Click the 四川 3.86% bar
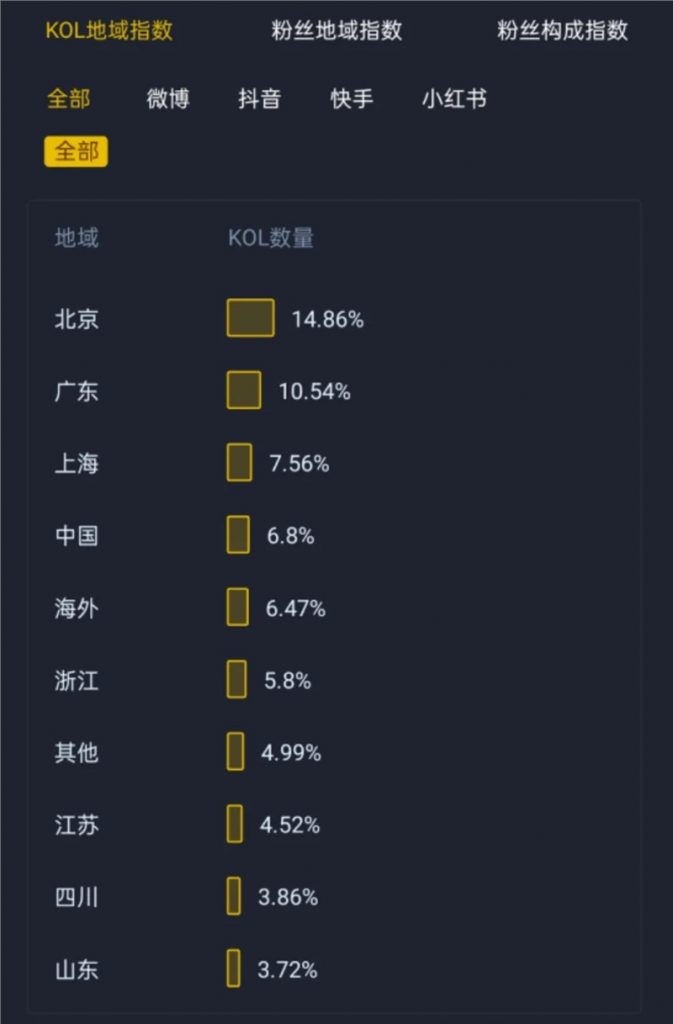This screenshot has height=1024, width=673. pos(234,897)
